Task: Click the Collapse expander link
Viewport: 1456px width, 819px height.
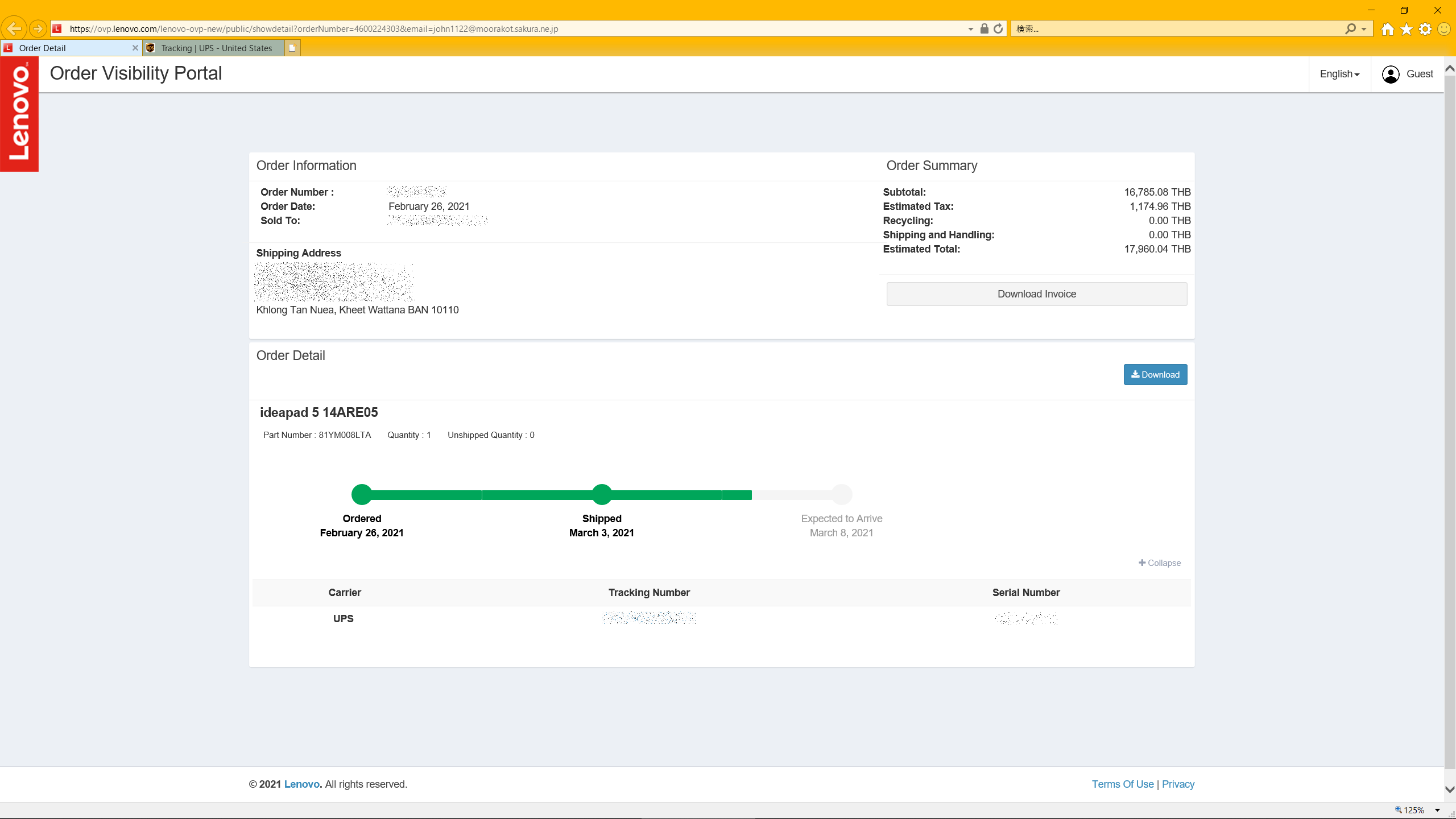Action: [1160, 562]
